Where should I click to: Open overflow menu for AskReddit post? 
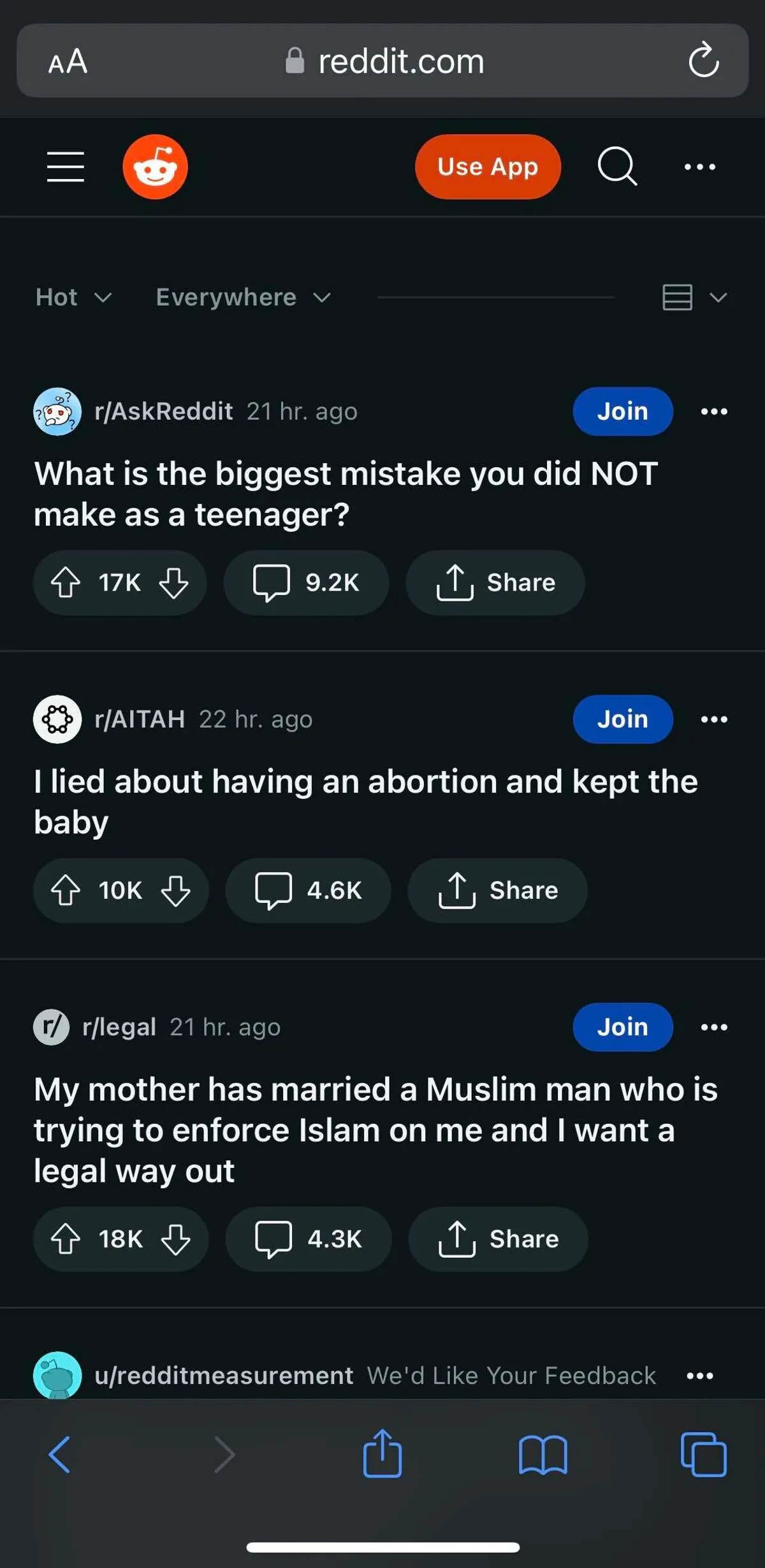tap(714, 412)
